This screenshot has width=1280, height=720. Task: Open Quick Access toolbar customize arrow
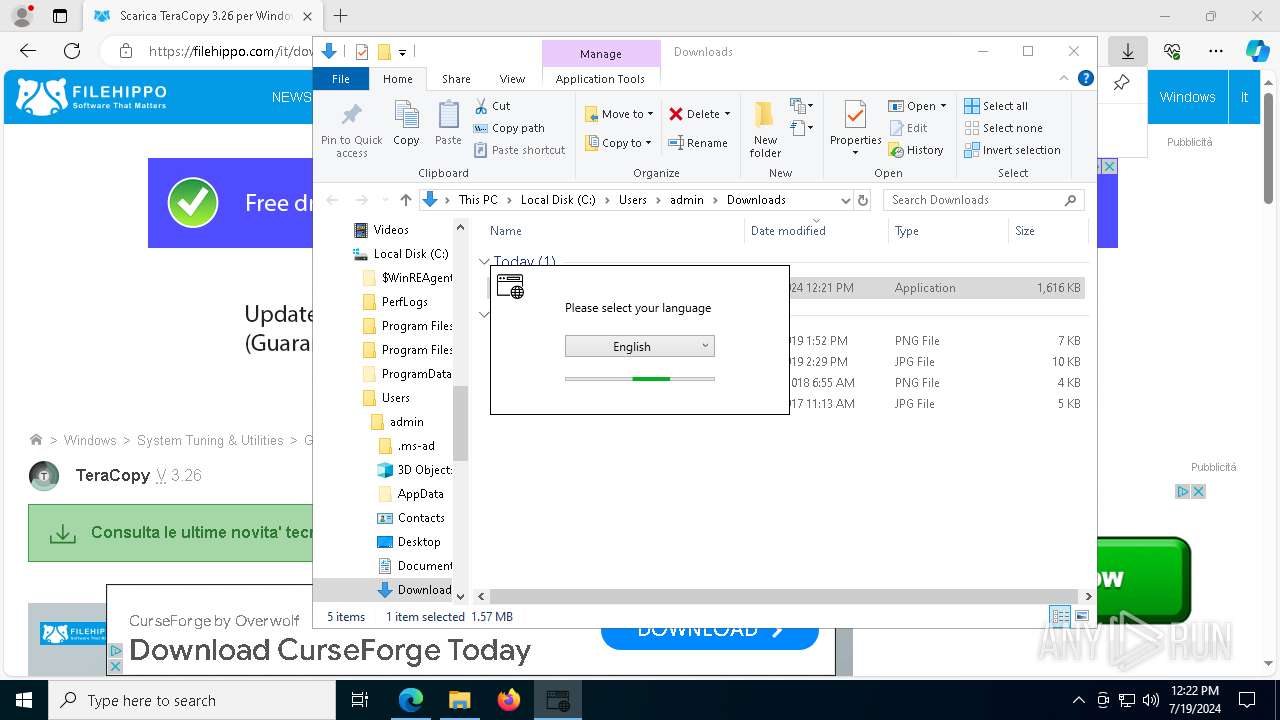pyautogui.click(x=402, y=52)
